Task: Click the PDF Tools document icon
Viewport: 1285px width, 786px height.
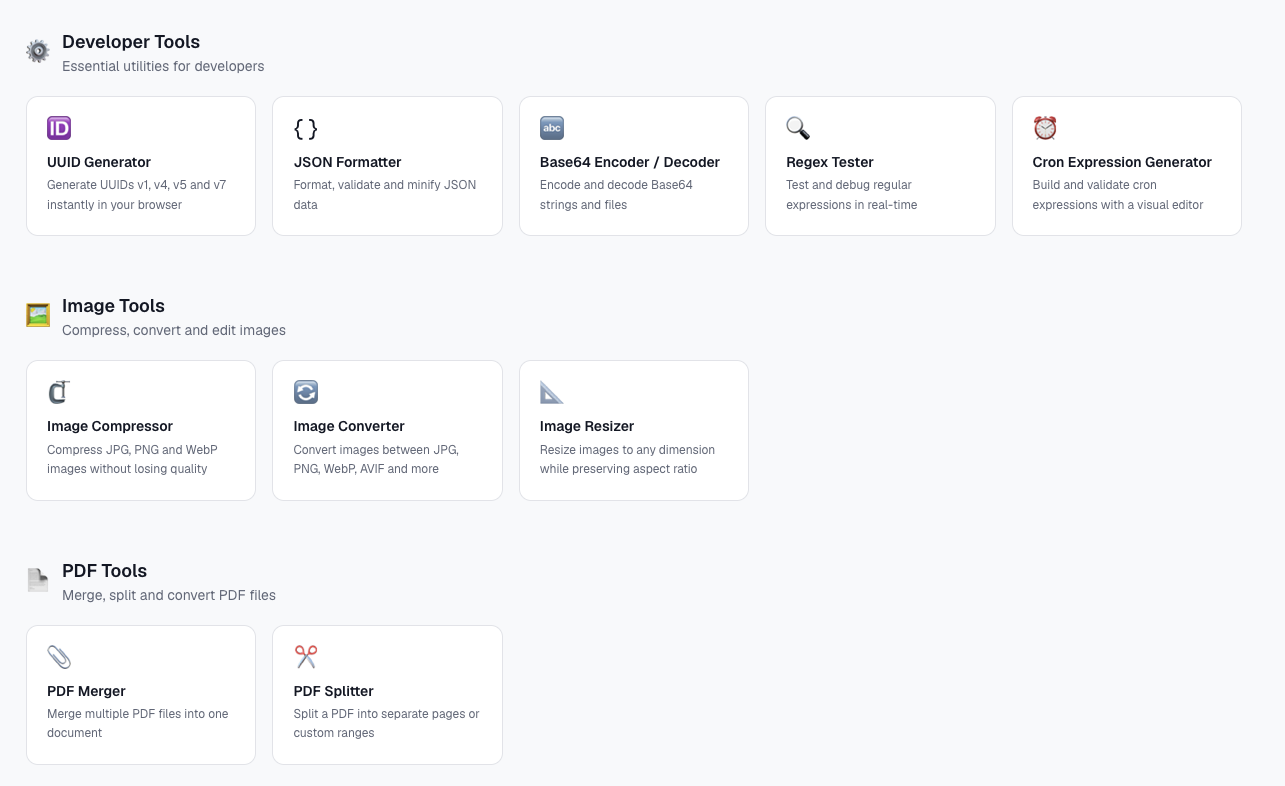Action: pos(38,580)
